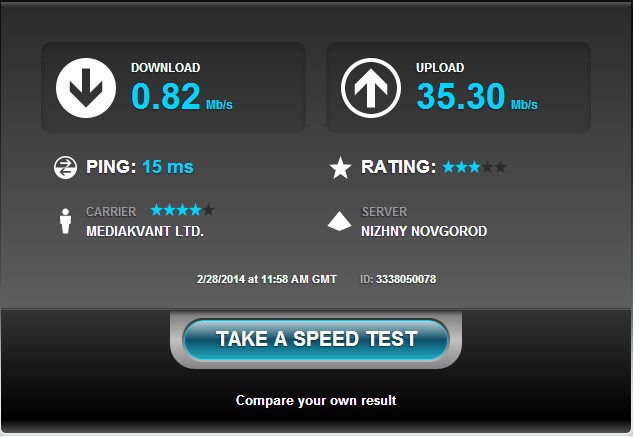This screenshot has width=635, height=437.
Task: Click the DOWNLOAD label
Action: pos(166,68)
